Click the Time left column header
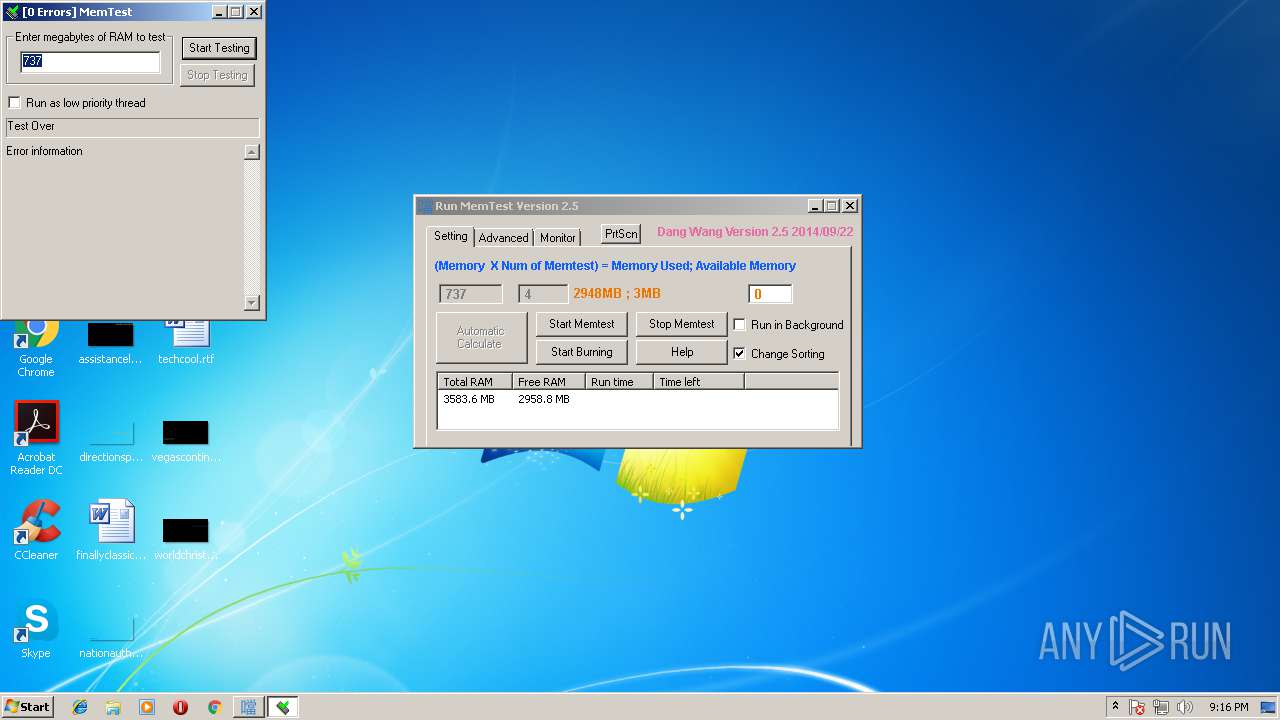The width and height of the screenshot is (1280, 720). [x=699, y=382]
